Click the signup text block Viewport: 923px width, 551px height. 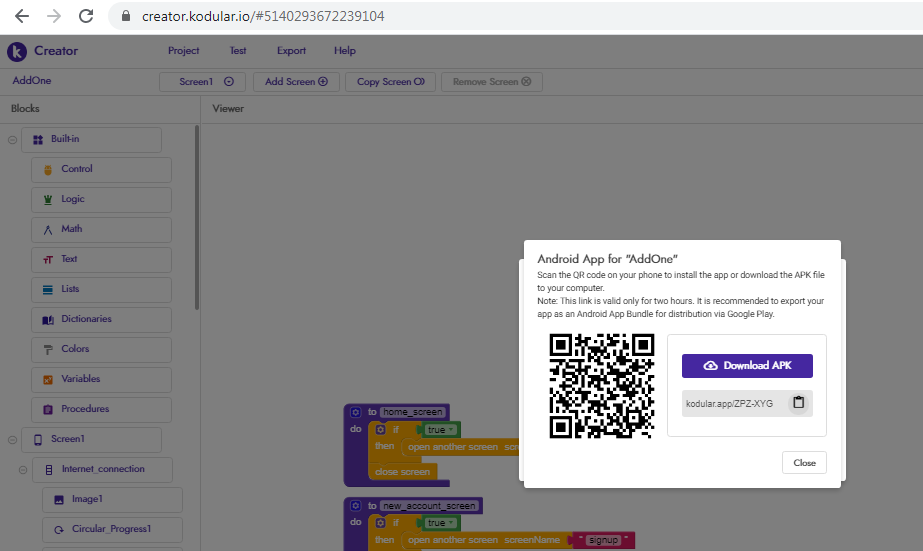point(603,540)
